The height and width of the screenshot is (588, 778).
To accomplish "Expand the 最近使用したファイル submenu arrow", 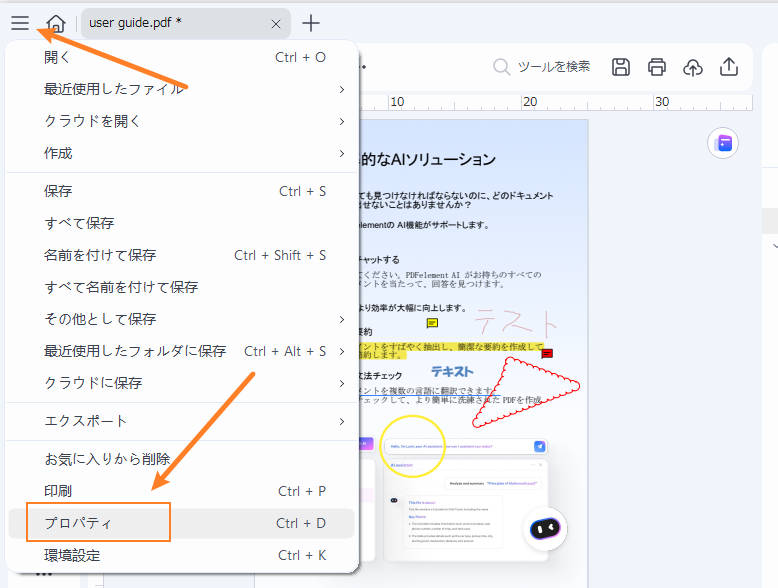I will coord(341,89).
